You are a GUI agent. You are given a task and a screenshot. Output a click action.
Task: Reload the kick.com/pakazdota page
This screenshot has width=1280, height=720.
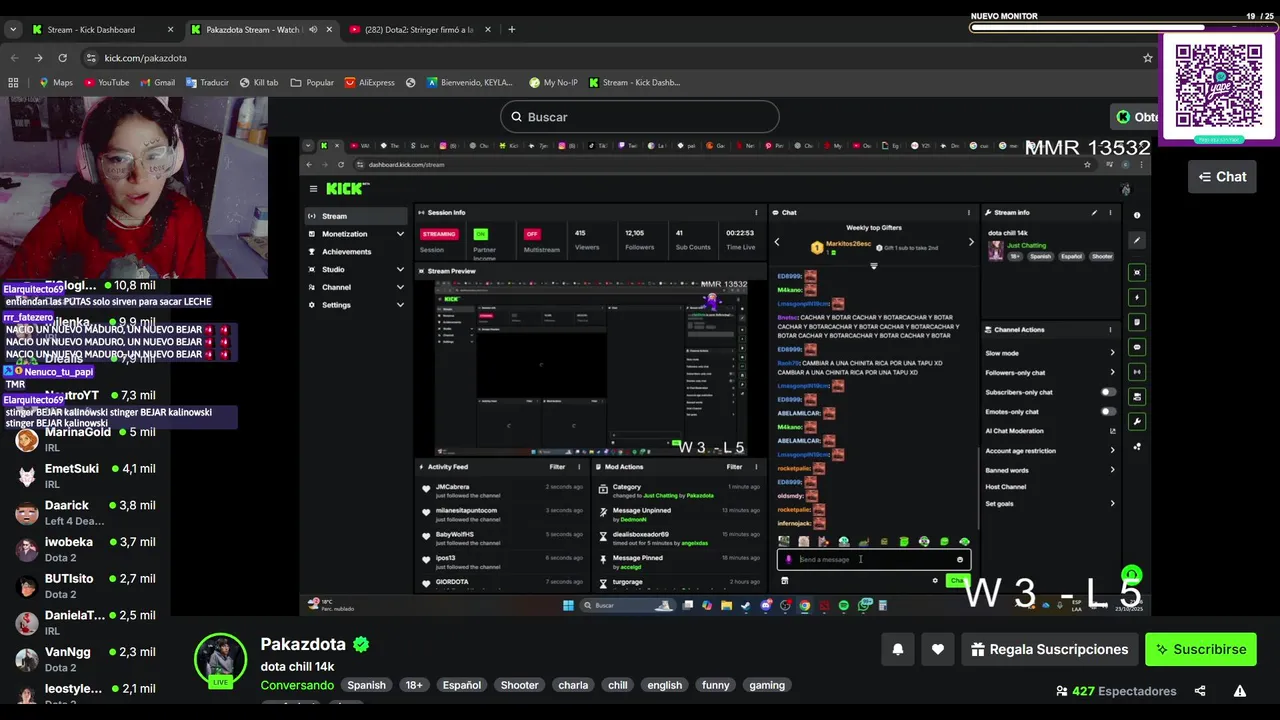pyautogui.click(x=62, y=58)
